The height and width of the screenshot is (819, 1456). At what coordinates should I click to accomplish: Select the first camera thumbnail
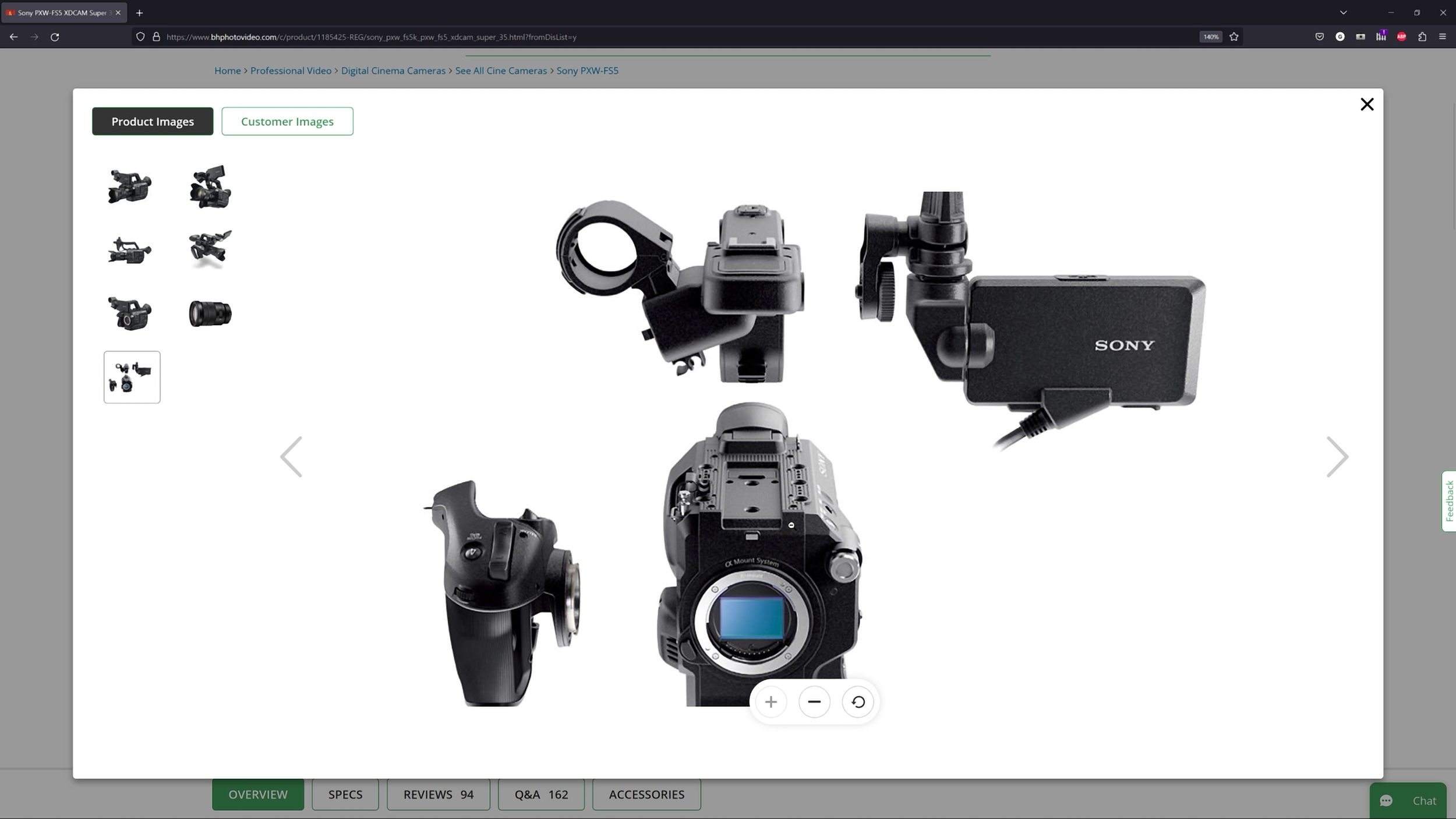130,186
